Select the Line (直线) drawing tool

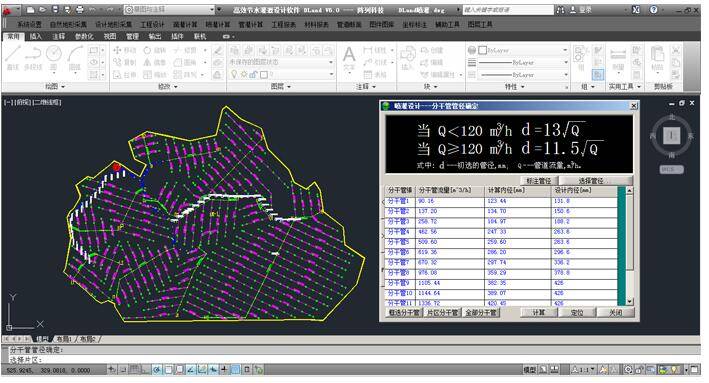coord(13,58)
